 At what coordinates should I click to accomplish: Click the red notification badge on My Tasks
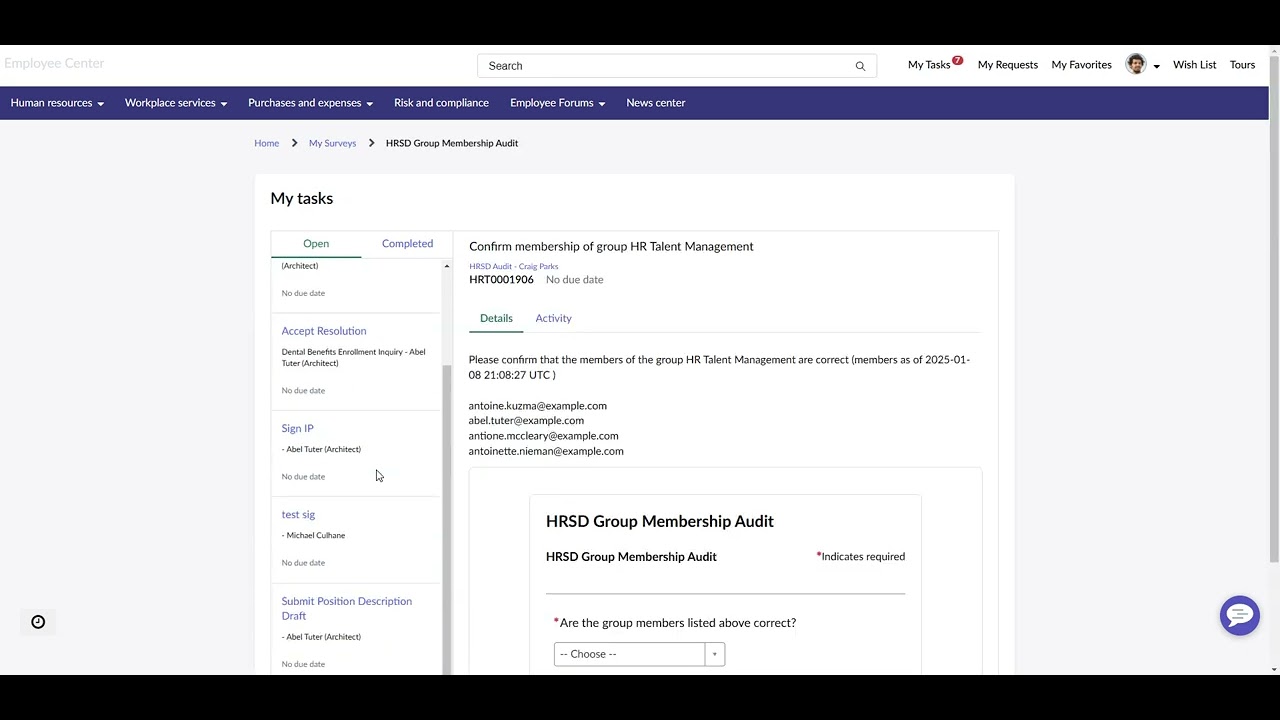point(957,60)
